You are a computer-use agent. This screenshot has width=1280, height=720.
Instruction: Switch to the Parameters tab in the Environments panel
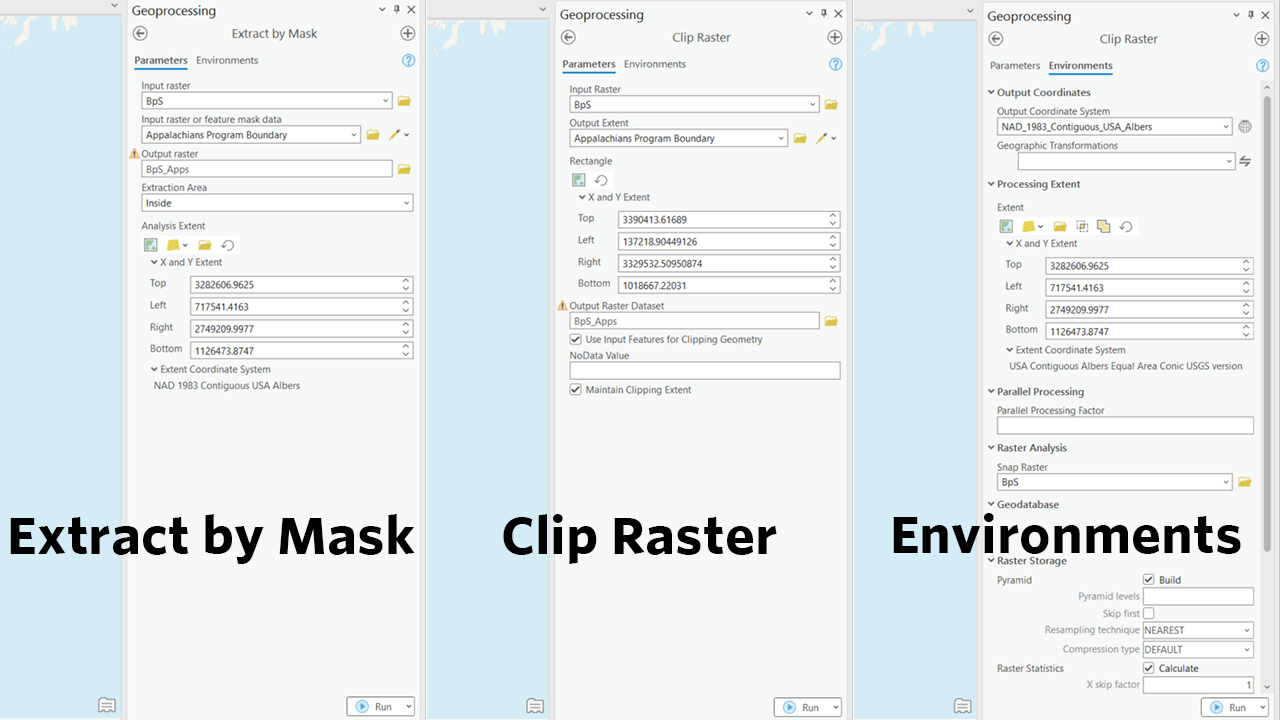pyautogui.click(x=1015, y=65)
